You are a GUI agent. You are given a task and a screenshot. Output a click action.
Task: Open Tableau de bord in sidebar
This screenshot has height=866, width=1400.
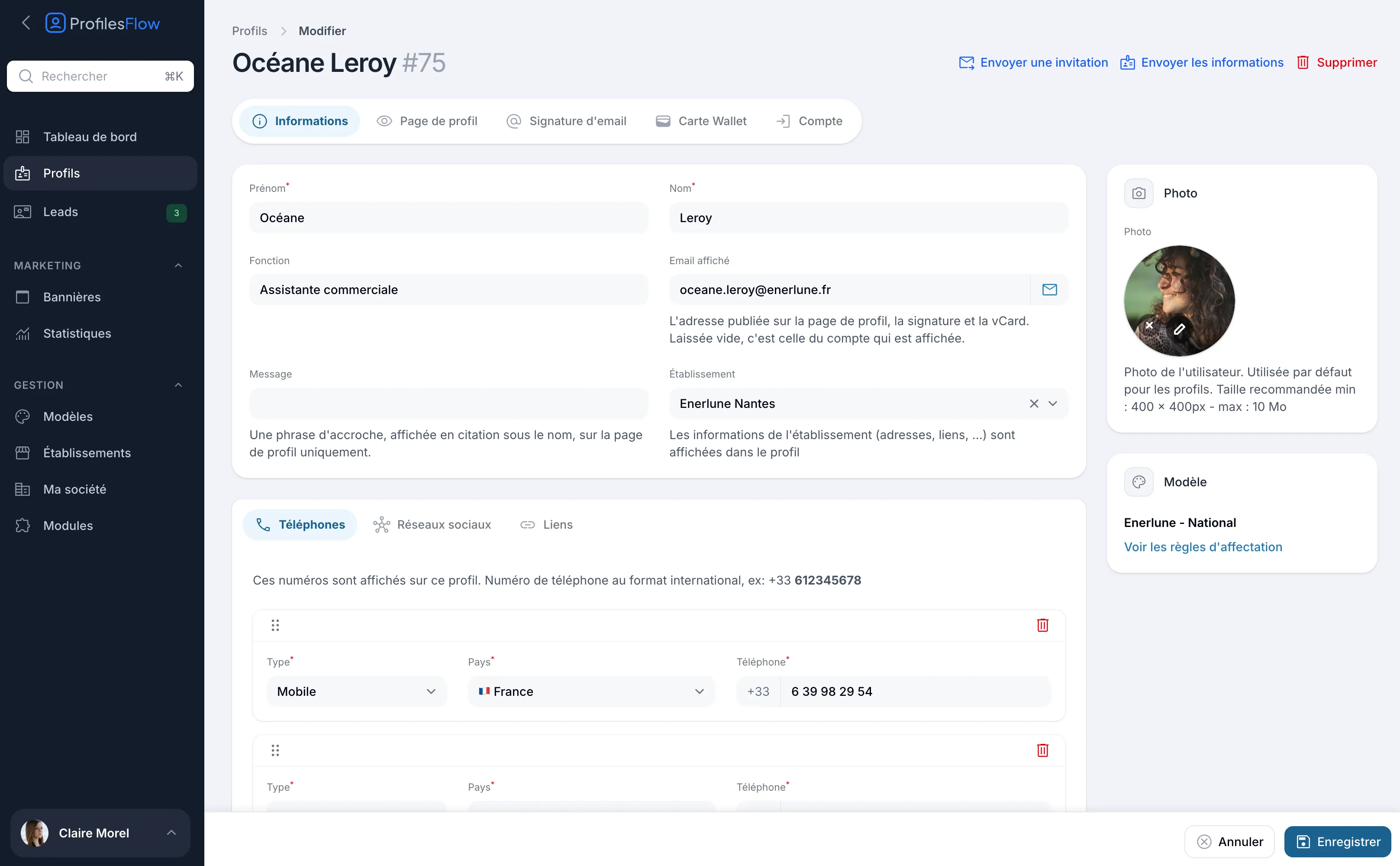click(100, 136)
